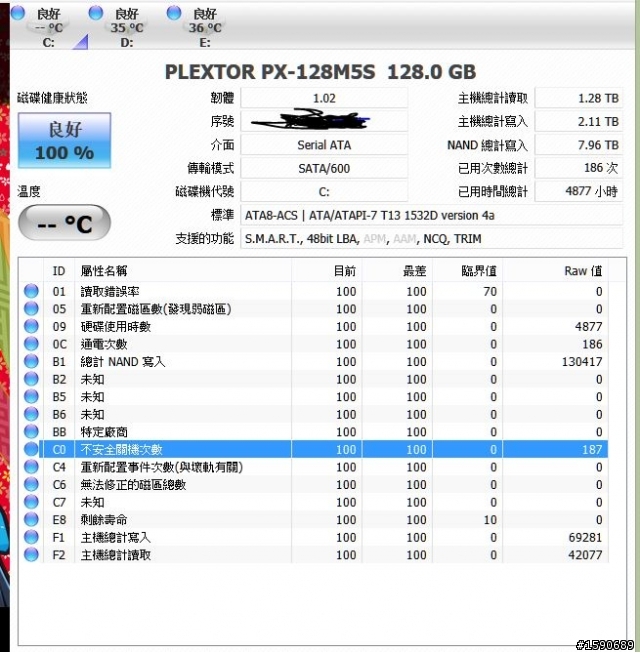Click status orb of row B6
The width and height of the screenshot is (640, 653).
(31, 414)
